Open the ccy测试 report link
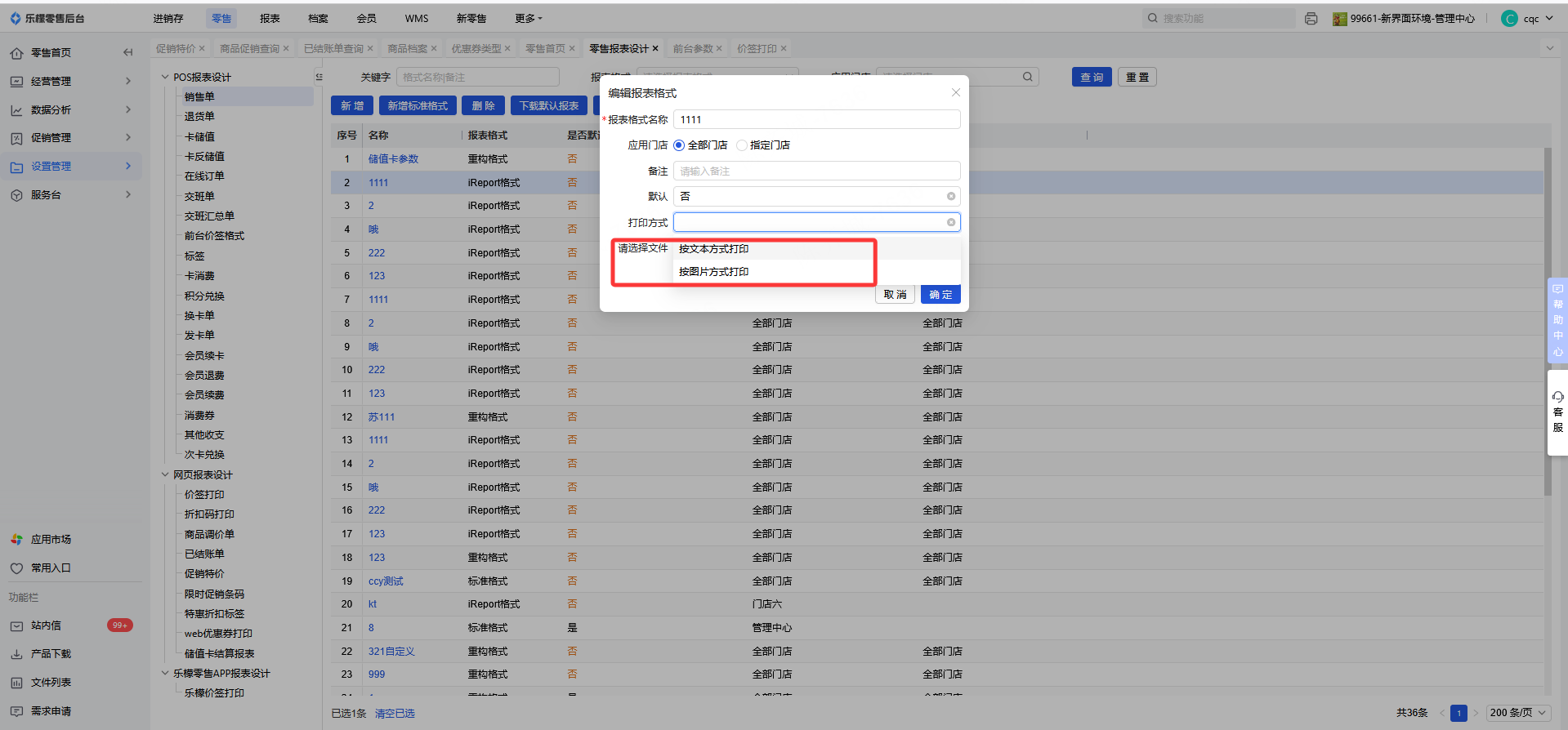This screenshot has height=730, width=1568. pyautogui.click(x=386, y=581)
